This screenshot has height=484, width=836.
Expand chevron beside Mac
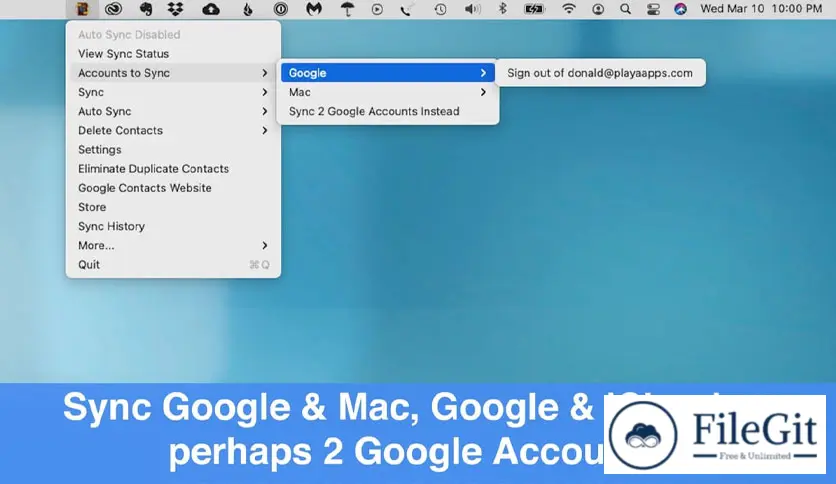(x=483, y=92)
